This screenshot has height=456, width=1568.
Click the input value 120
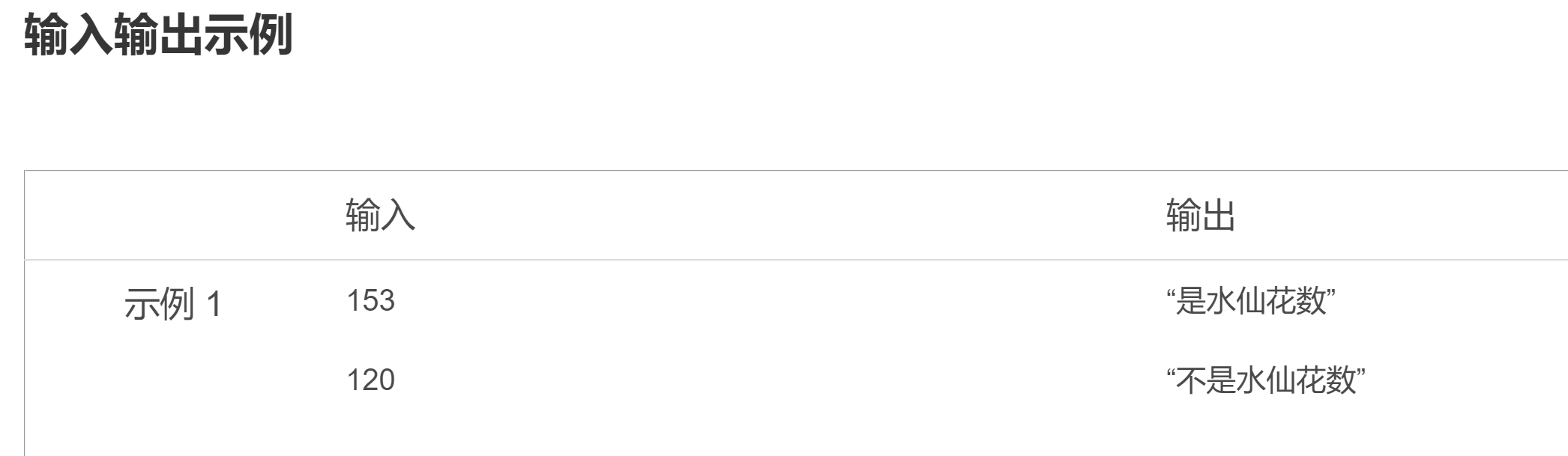[x=370, y=380]
